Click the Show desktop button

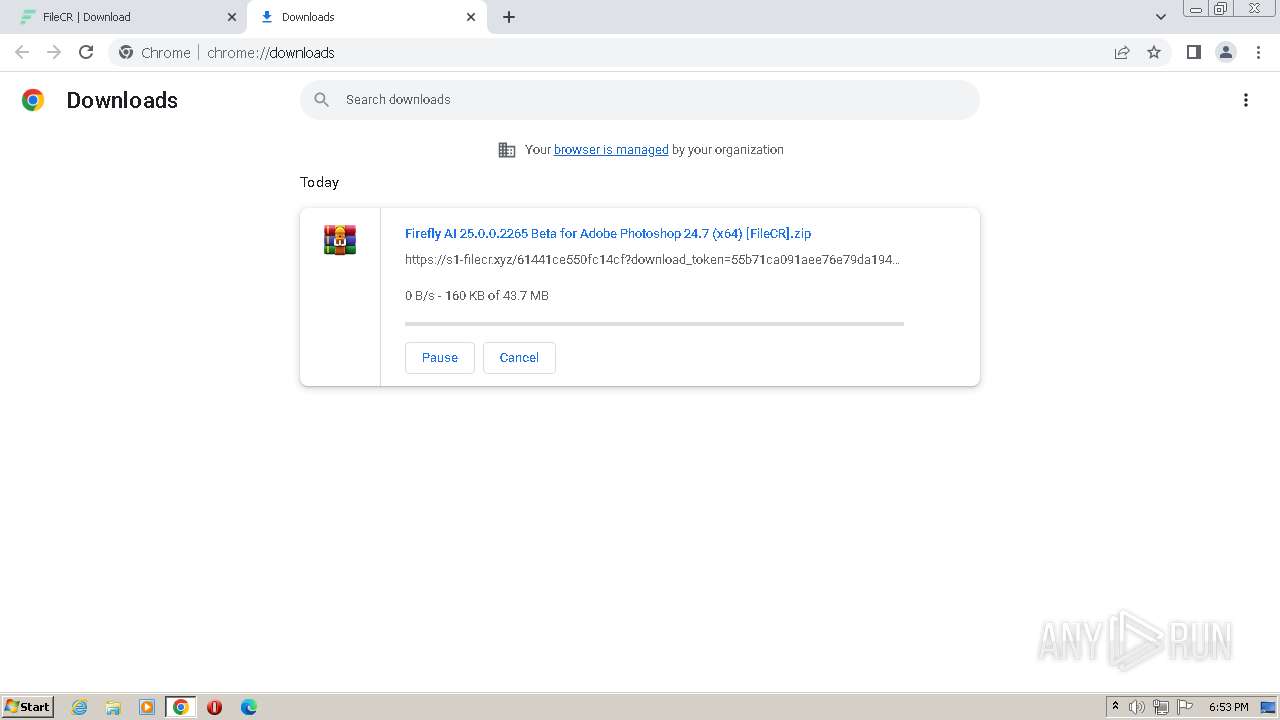tap(1269, 707)
